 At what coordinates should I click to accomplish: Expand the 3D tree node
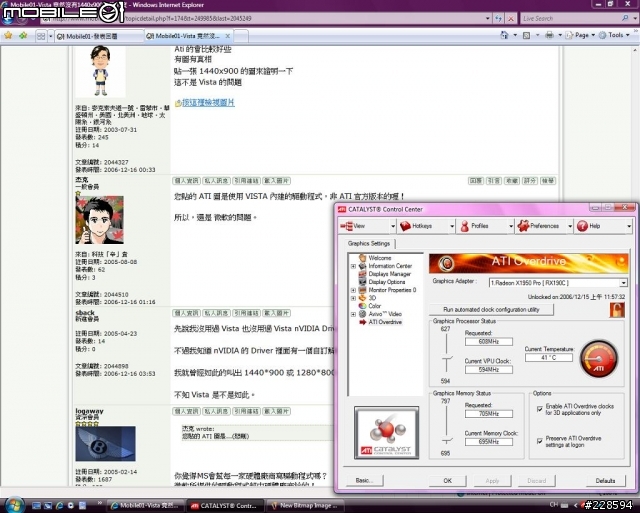pyautogui.click(x=353, y=298)
